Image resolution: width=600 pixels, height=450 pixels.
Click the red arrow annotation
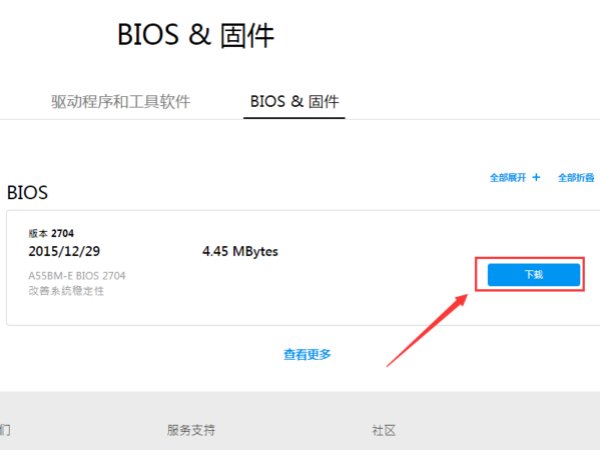(427, 329)
